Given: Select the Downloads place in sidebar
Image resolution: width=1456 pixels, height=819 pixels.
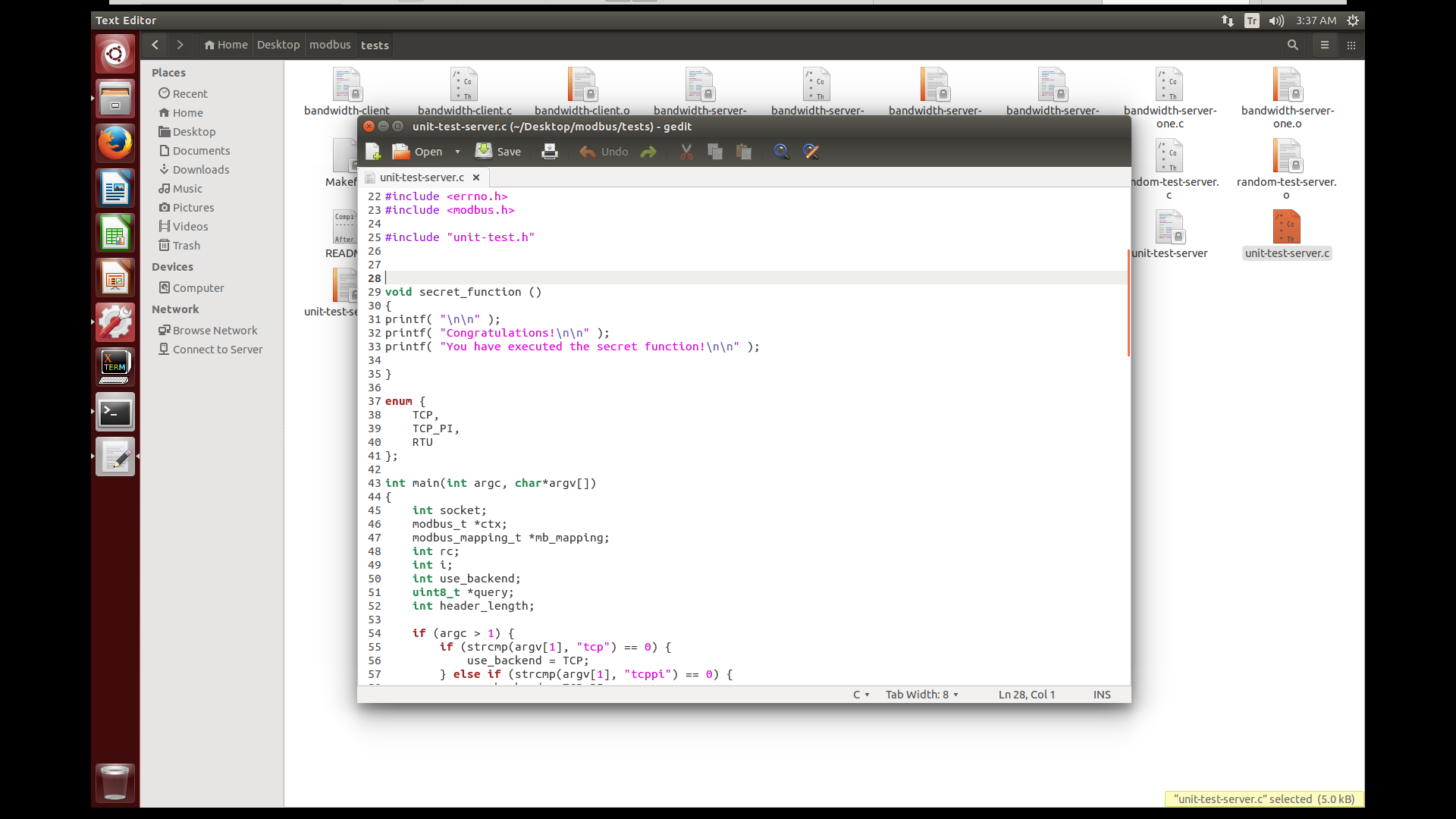Looking at the screenshot, I should coord(200,170).
